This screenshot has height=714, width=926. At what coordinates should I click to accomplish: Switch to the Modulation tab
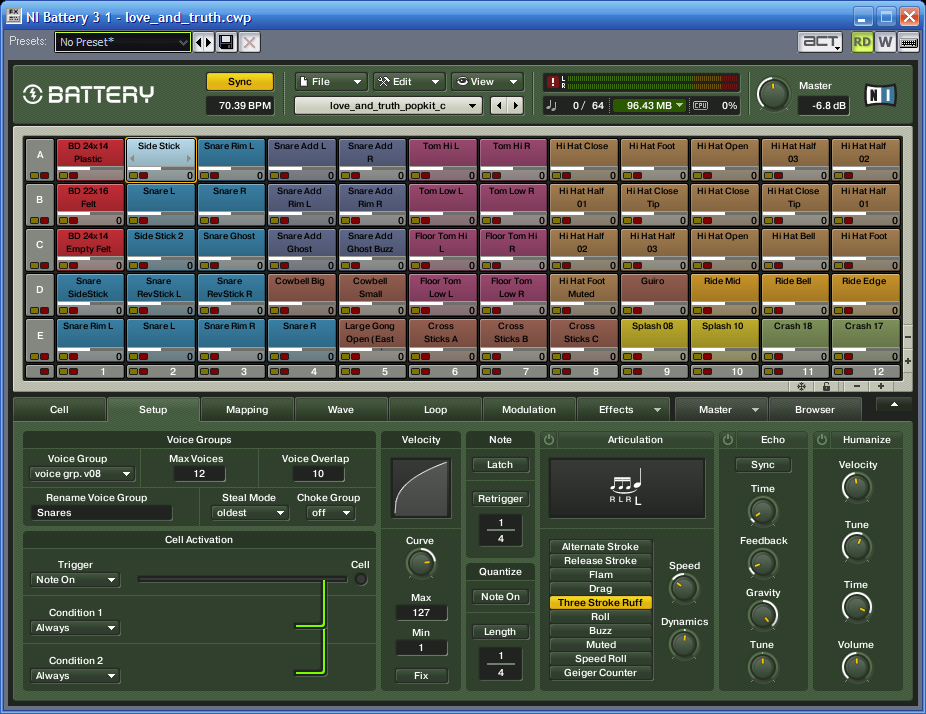click(x=529, y=409)
